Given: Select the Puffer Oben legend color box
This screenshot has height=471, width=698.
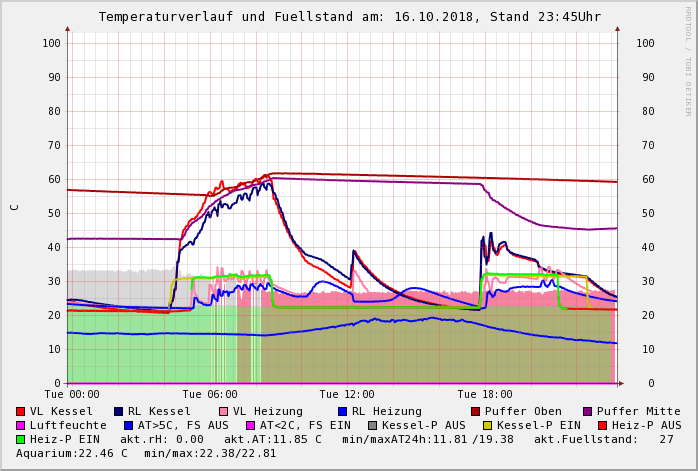Looking at the screenshot, I should (476, 411).
